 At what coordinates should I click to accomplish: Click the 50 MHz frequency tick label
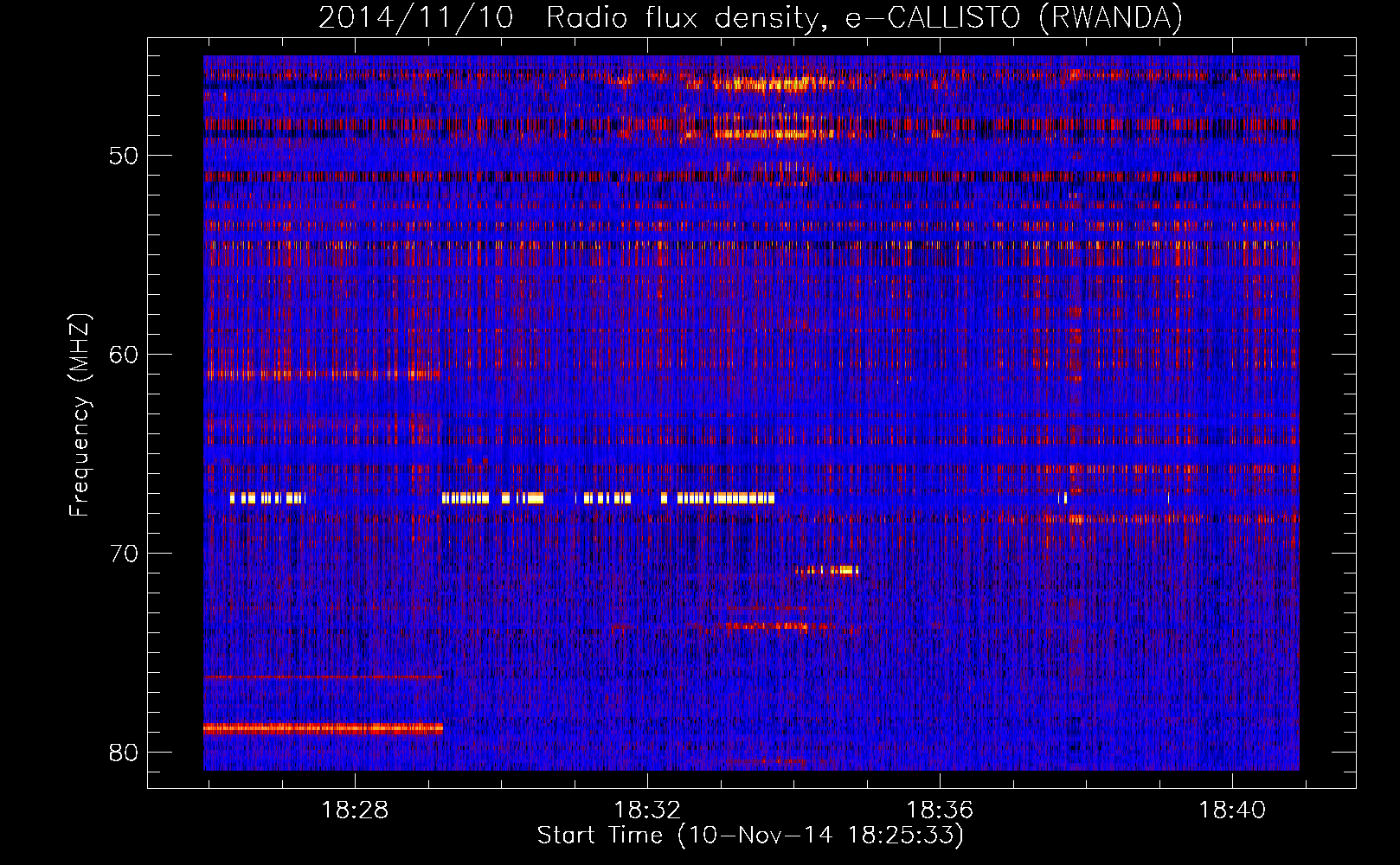tap(125, 156)
